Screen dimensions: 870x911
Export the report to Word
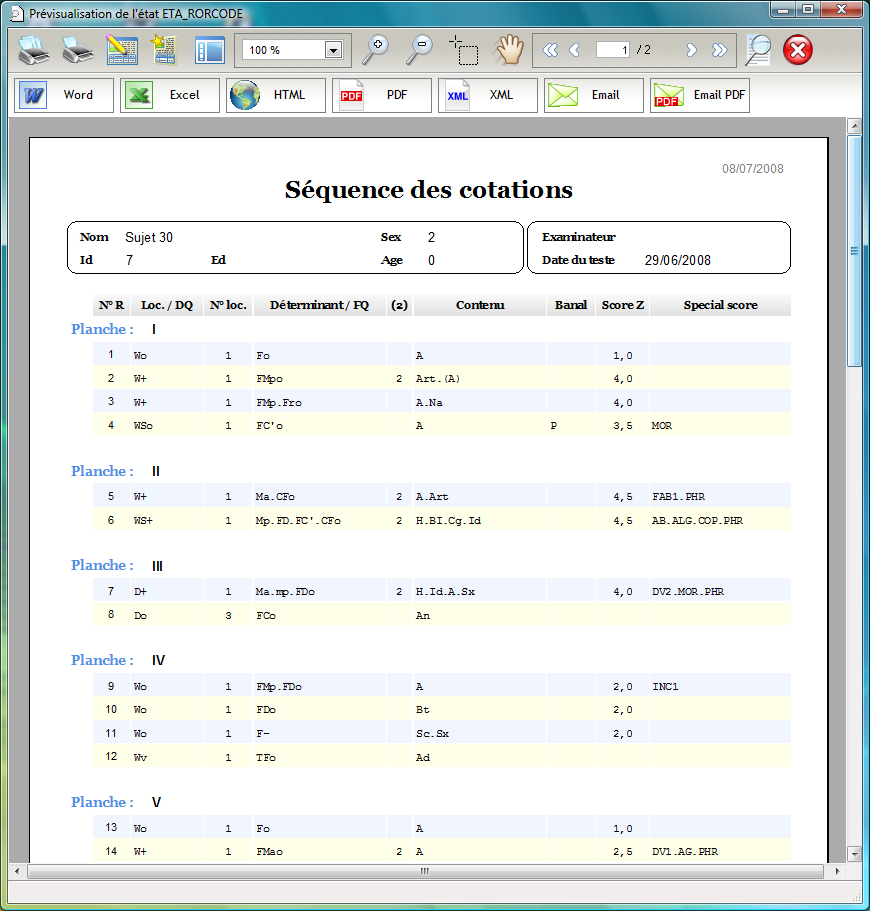pyautogui.click(x=62, y=96)
